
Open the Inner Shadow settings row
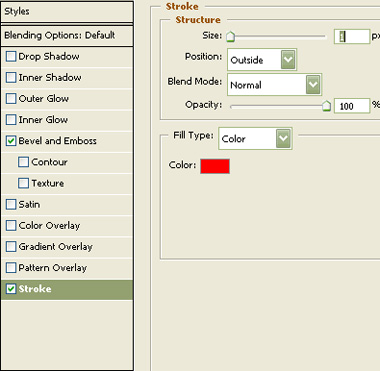coord(67,78)
